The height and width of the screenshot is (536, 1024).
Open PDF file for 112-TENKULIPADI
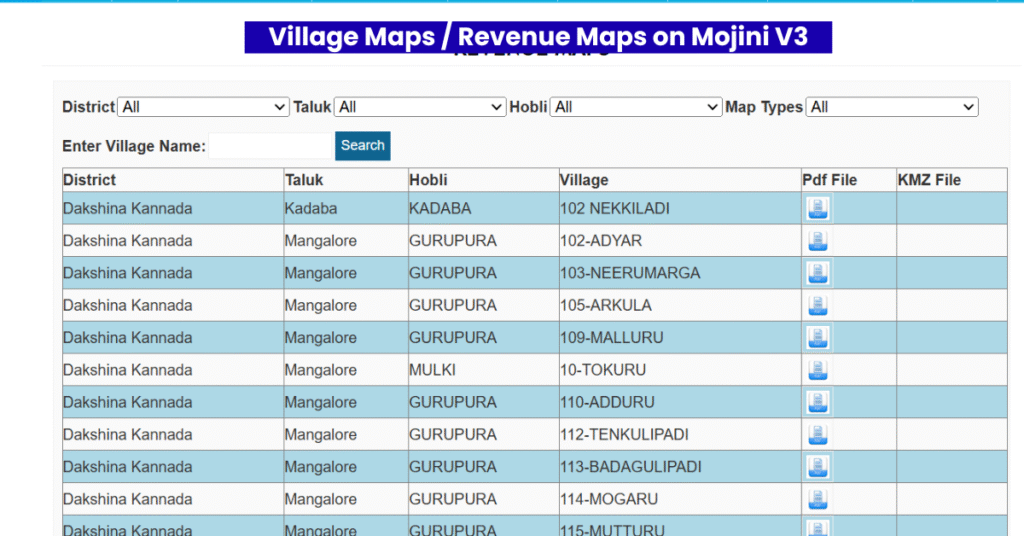pos(818,435)
